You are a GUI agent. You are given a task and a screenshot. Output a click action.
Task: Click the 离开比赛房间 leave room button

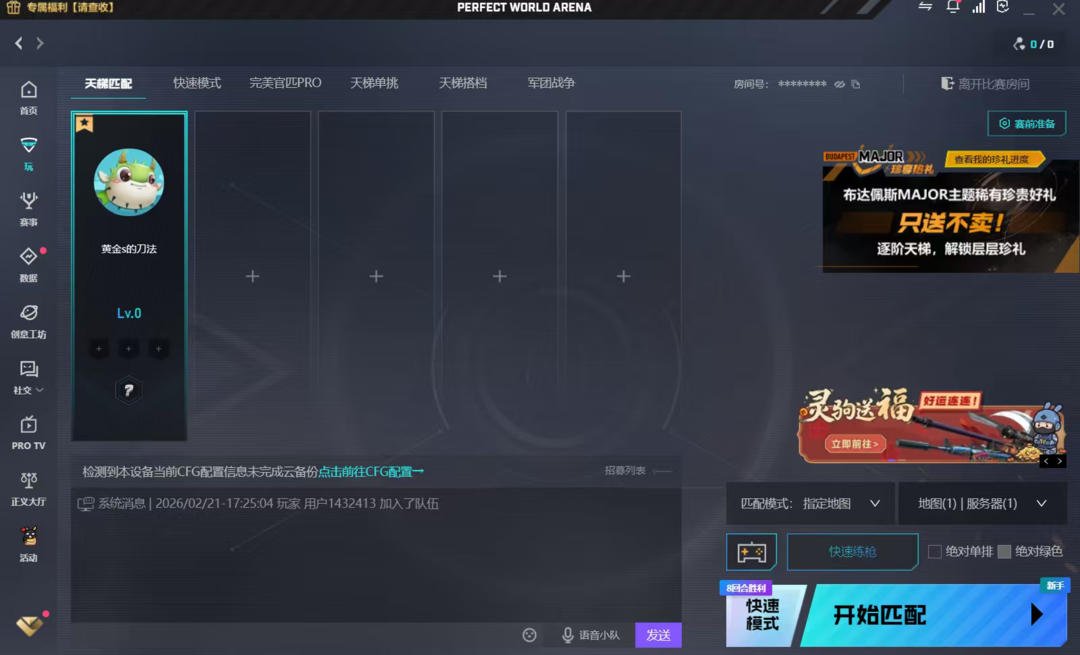coord(985,84)
